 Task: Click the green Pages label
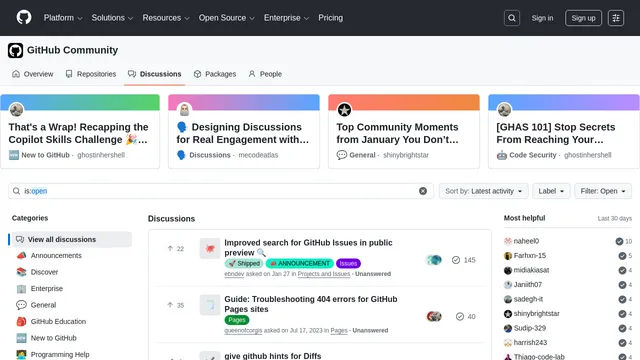tap(237, 320)
